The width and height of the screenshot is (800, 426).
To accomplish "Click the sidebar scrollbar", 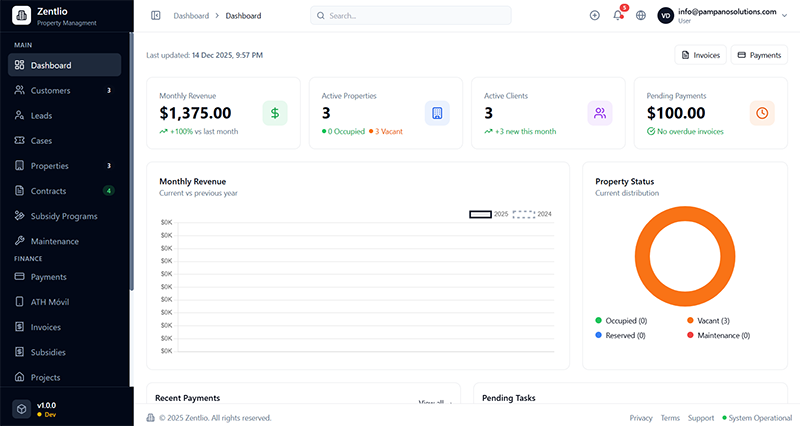I will (x=132, y=161).
